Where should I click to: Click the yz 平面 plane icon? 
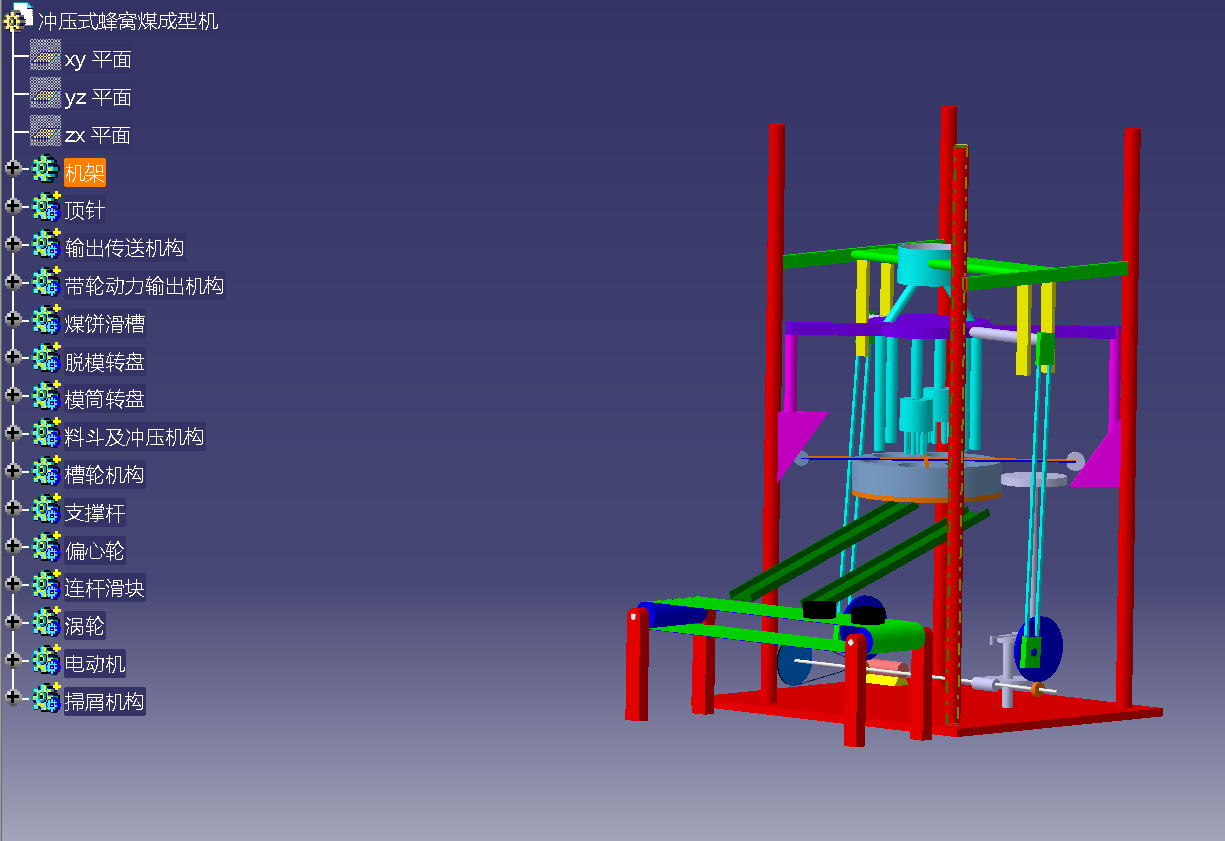click(45, 93)
